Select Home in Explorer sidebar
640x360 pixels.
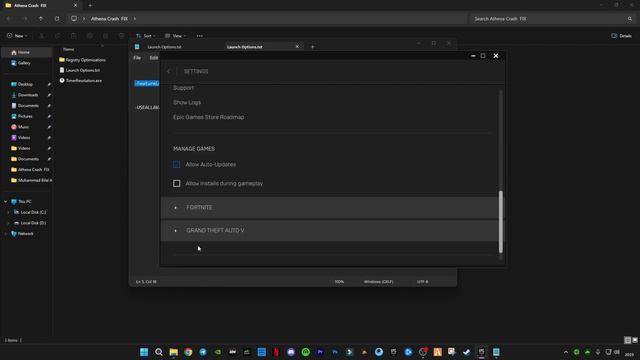click(x=27, y=52)
